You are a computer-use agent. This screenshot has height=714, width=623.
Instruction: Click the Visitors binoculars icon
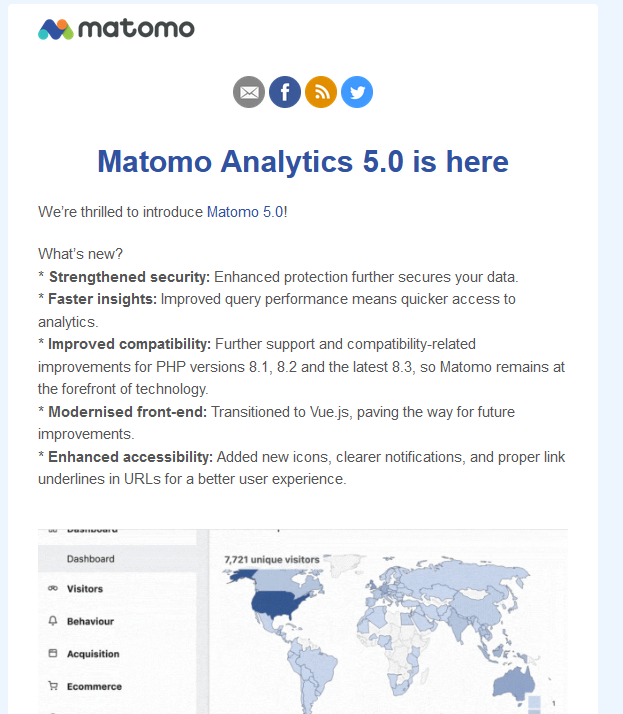point(52,589)
